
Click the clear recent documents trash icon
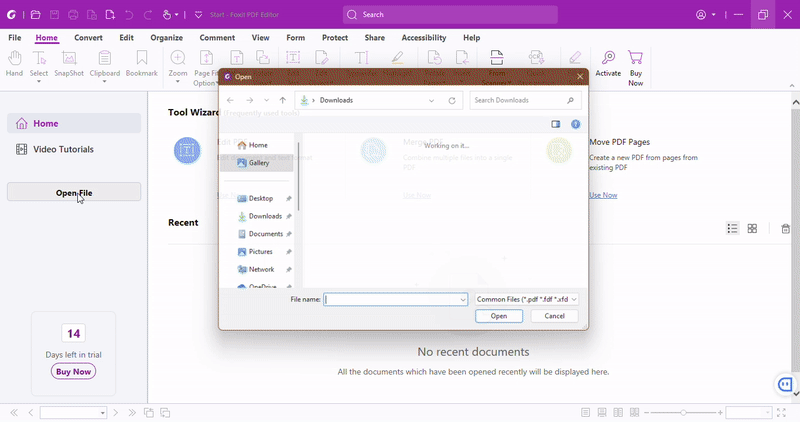pos(786,229)
